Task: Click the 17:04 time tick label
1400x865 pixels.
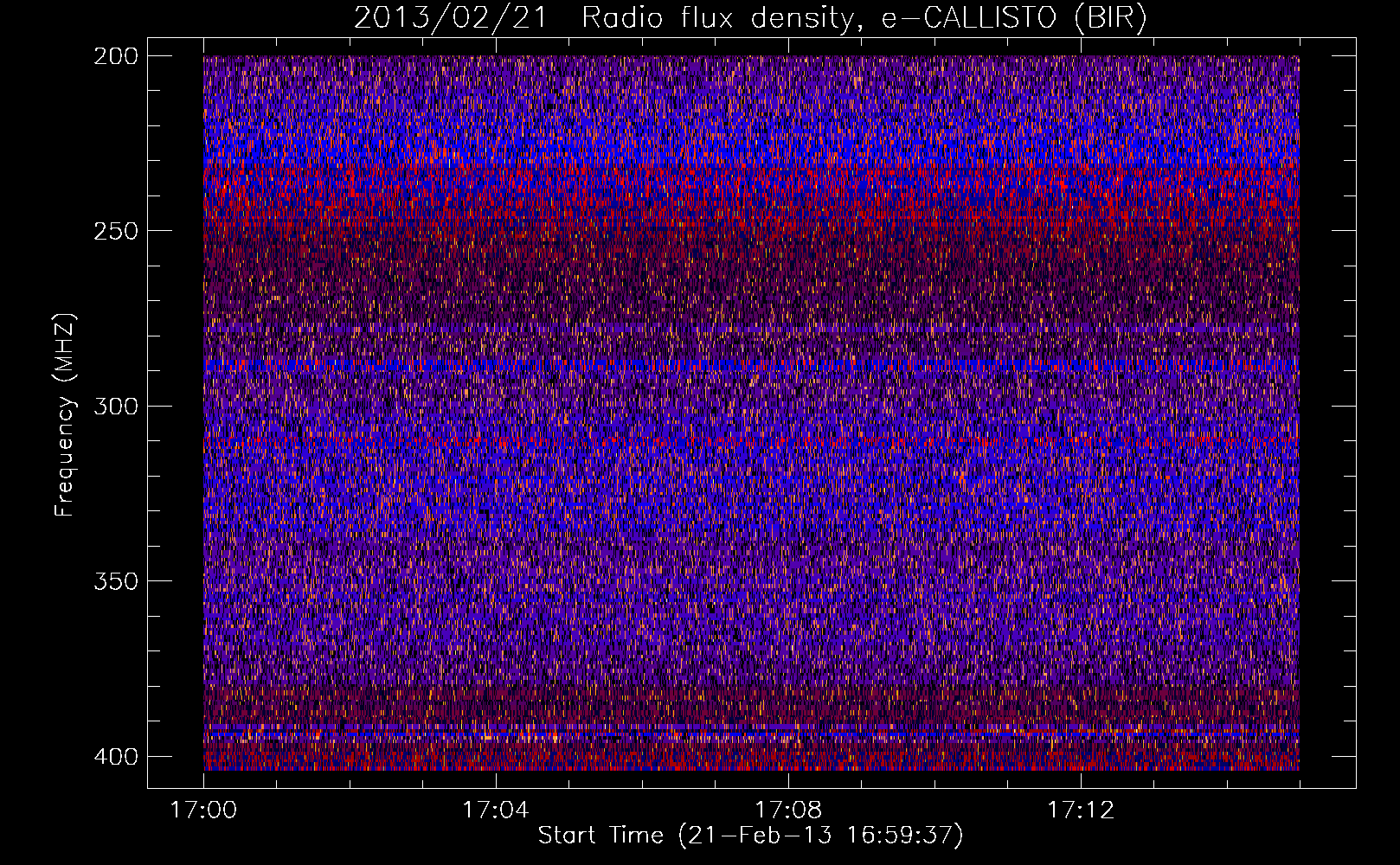Action: pos(496,811)
